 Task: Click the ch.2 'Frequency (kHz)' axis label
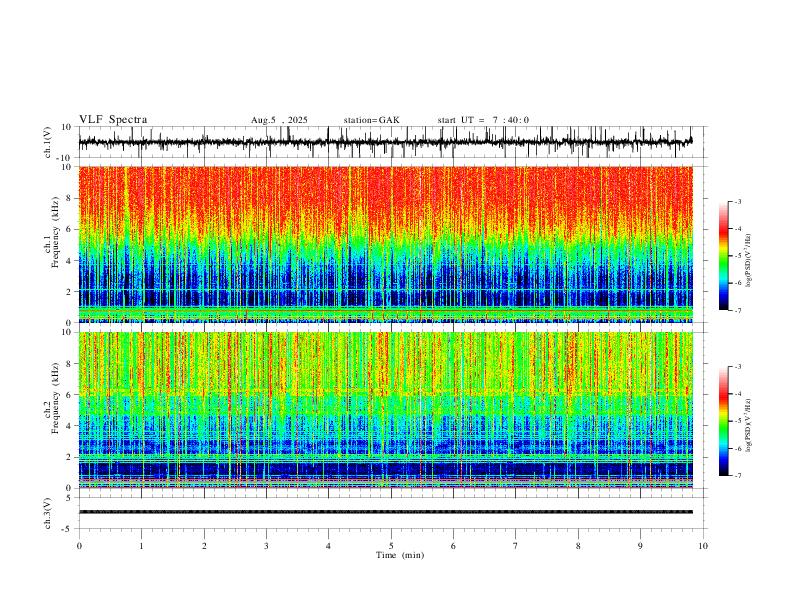(x=54, y=398)
